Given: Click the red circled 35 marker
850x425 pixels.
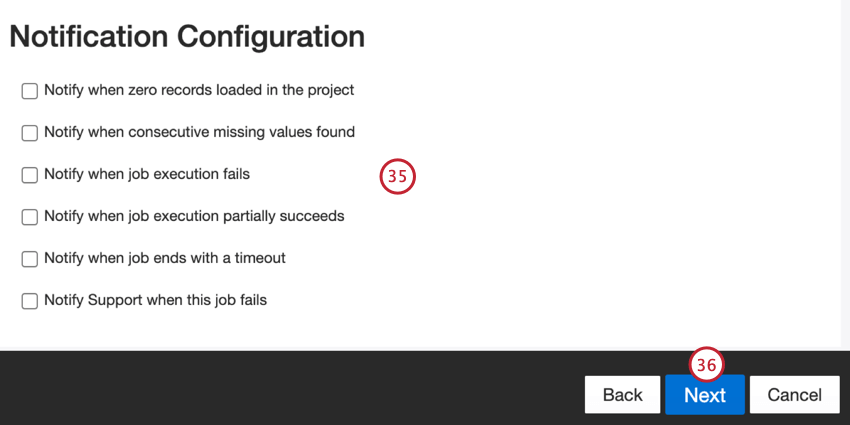Looking at the screenshot, I should click(397, 177).
